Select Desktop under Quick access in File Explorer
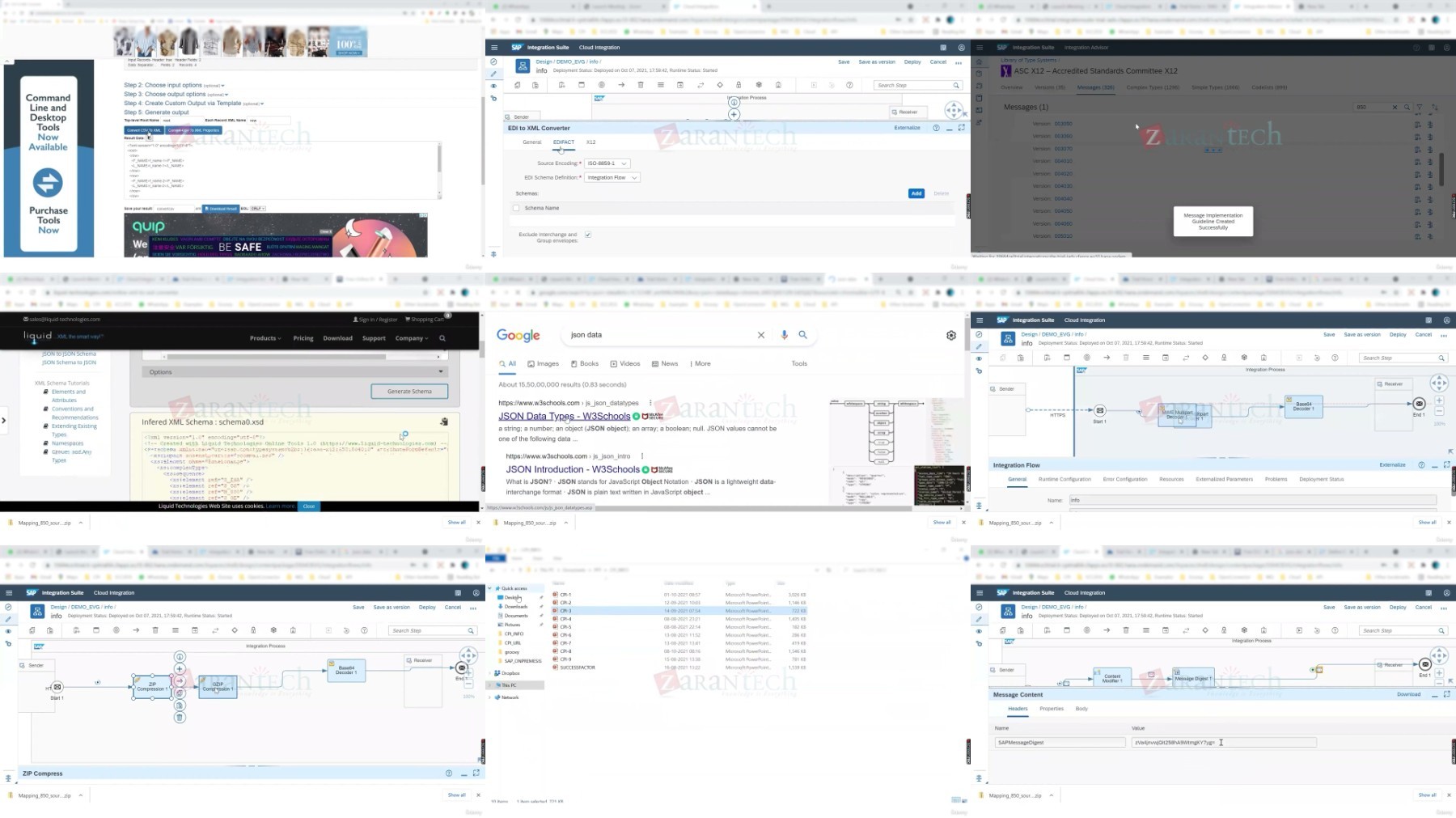The width and height of the screenshot is (1456, 818). pos(513,598)
